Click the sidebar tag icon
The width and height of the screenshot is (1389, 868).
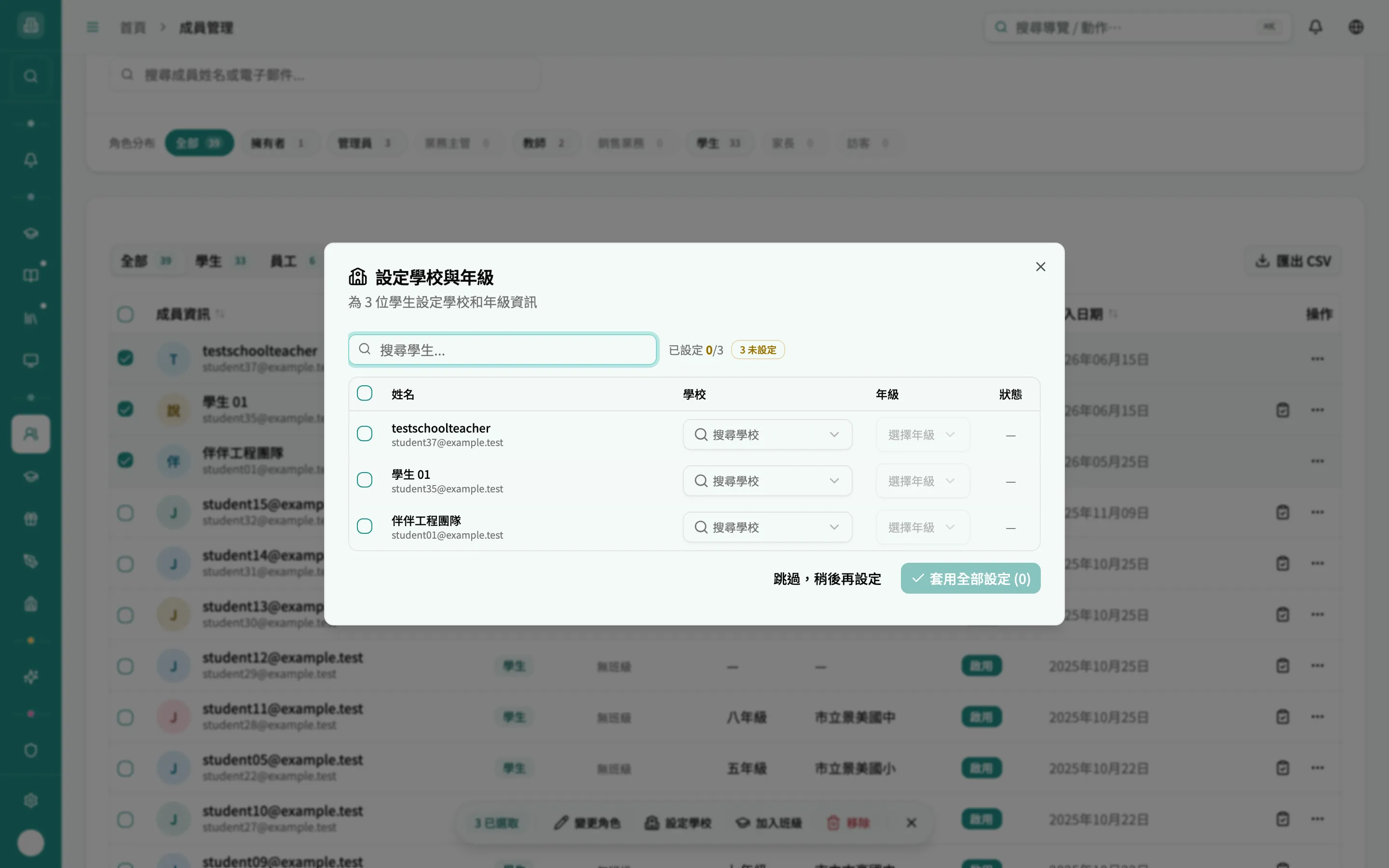[30, 561]
